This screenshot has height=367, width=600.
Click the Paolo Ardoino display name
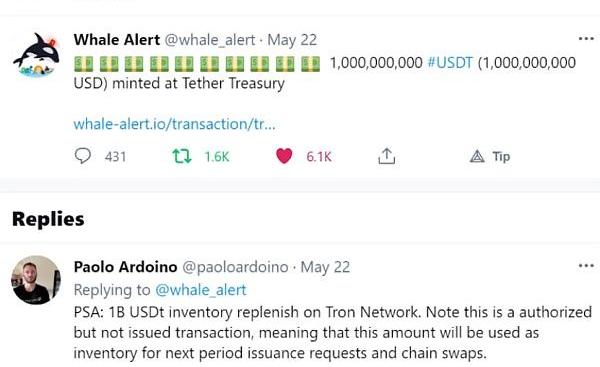tap(126, 267)
